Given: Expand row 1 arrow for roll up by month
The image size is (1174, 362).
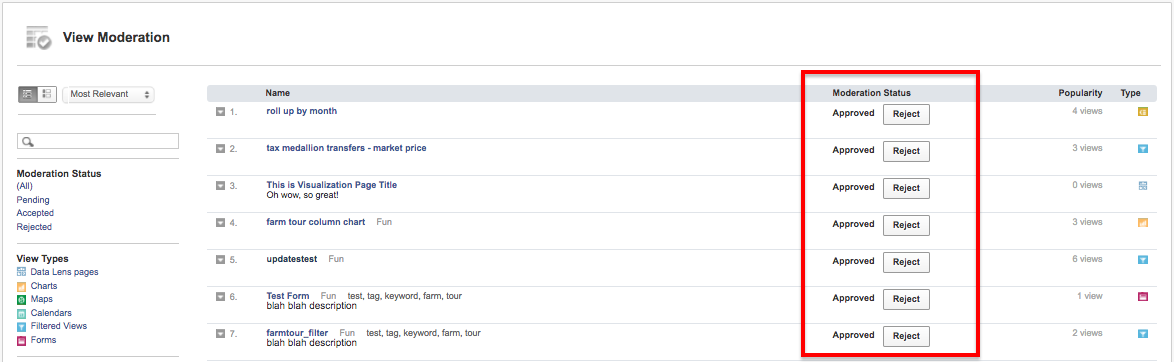Looking at the screenshot, I should coord(220,112).
